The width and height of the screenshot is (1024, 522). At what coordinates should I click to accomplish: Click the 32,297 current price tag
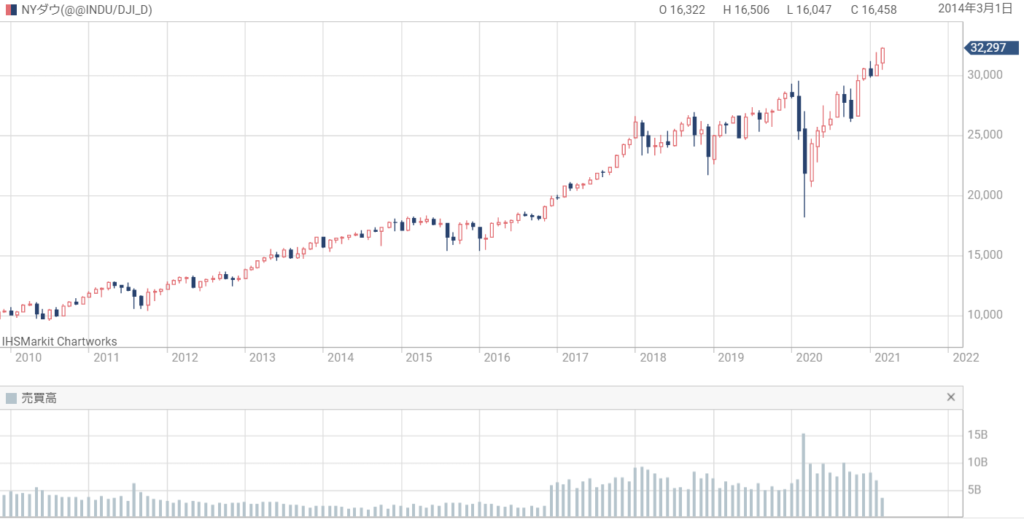pos(989,47)
